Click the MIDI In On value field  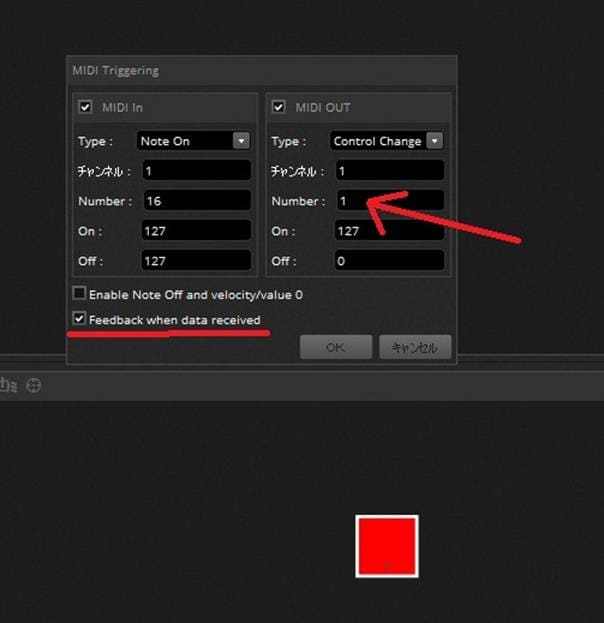(196, 231)
